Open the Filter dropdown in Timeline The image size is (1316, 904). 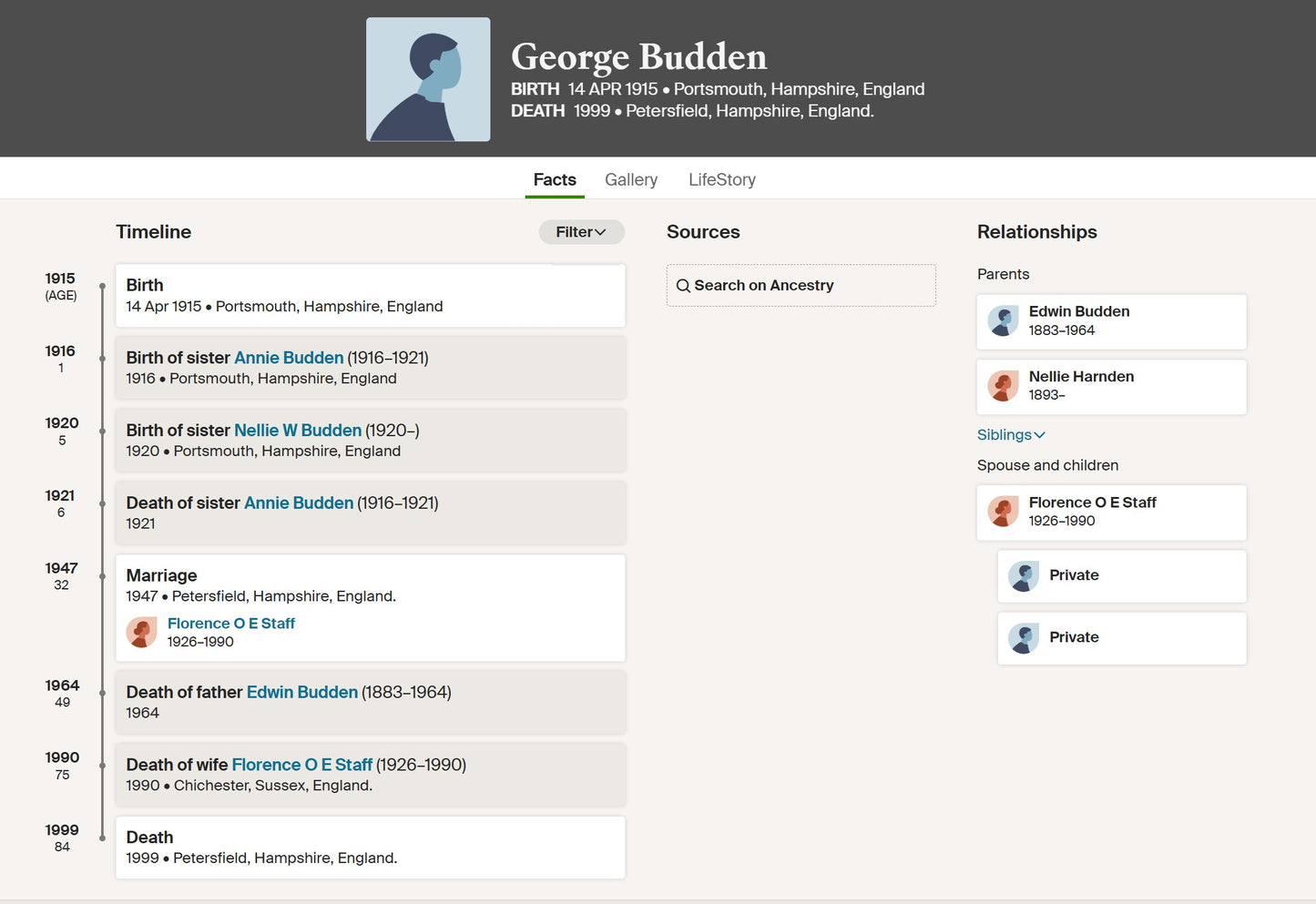click(581, 232)
